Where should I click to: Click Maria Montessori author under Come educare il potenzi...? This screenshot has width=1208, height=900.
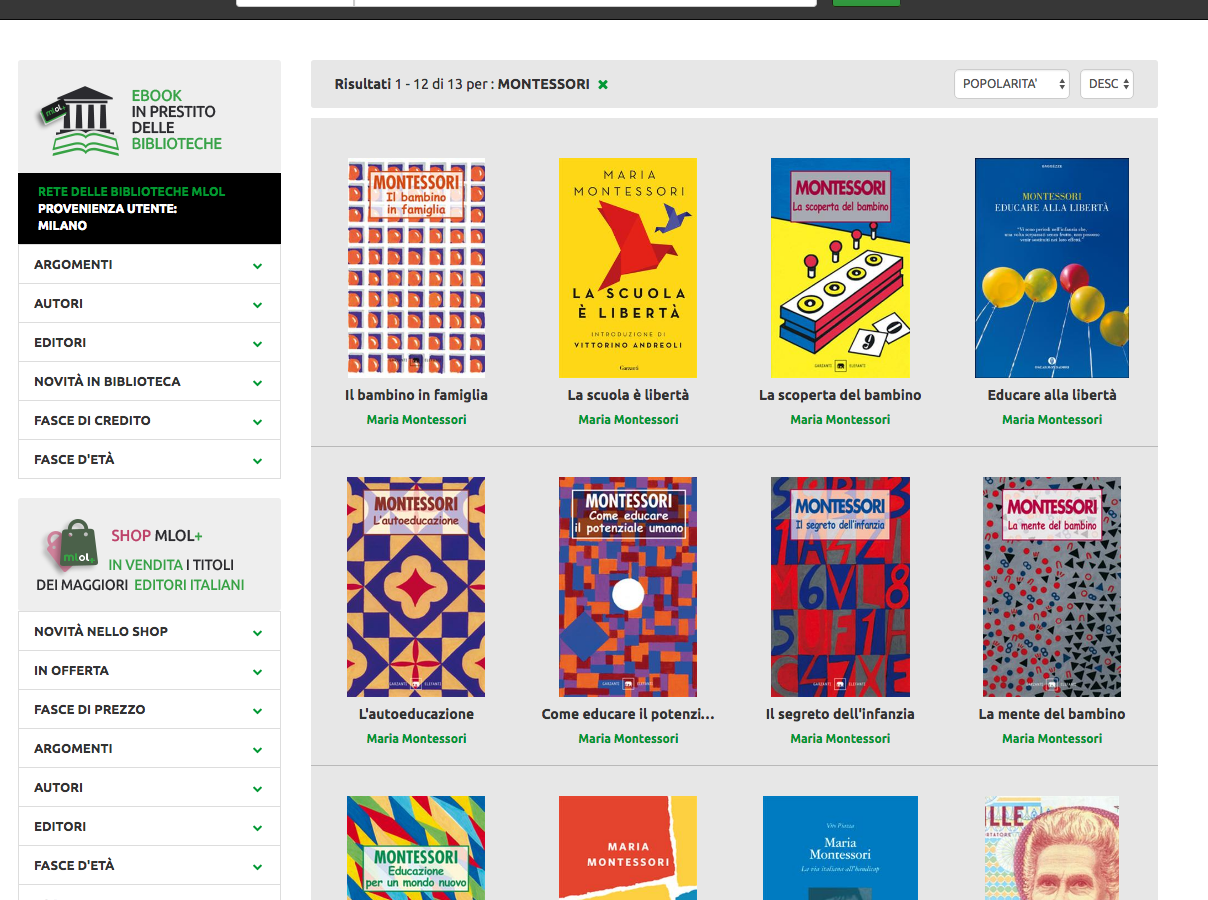[x=628, y=739]
